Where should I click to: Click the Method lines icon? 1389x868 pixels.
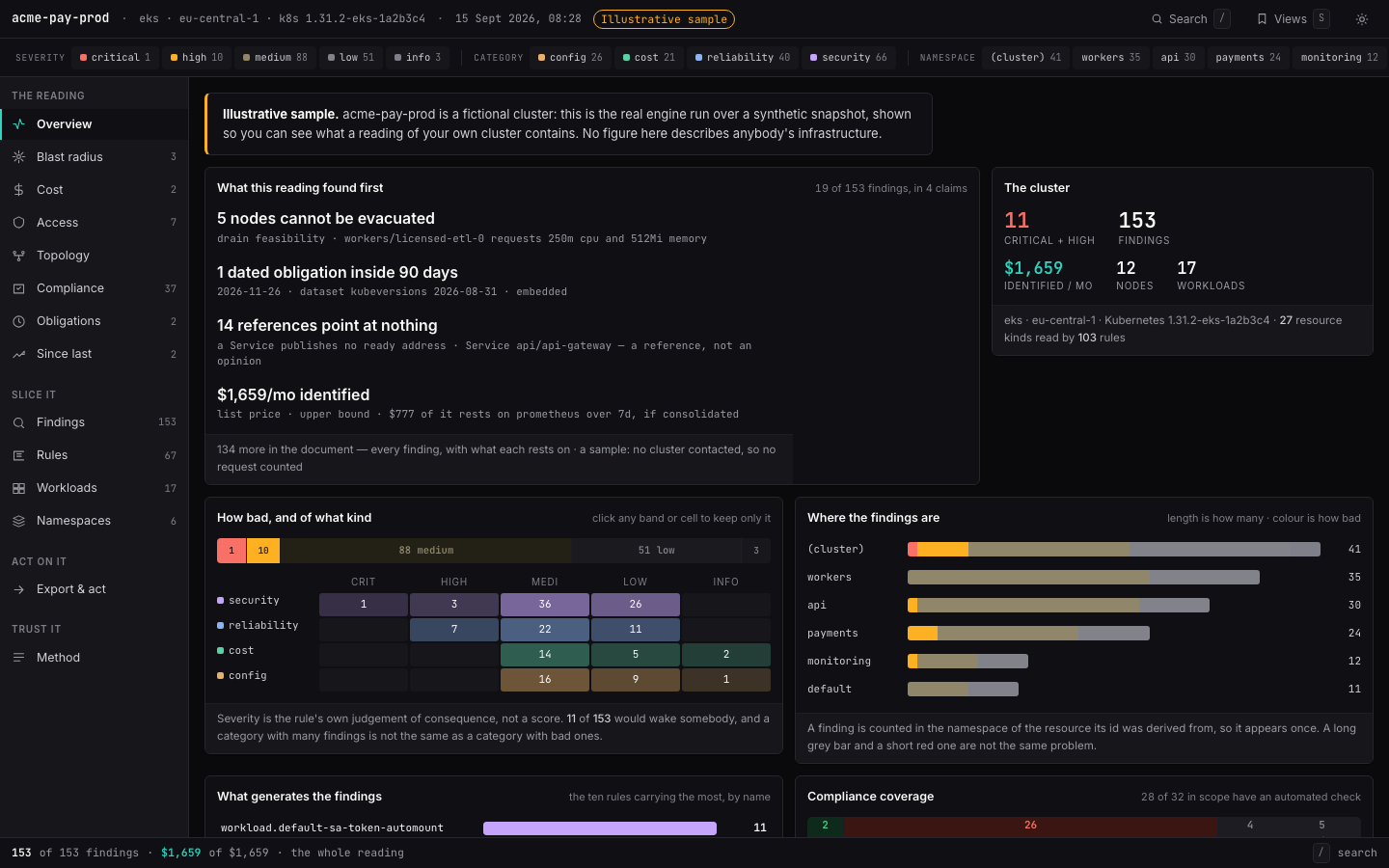point(18,658)
